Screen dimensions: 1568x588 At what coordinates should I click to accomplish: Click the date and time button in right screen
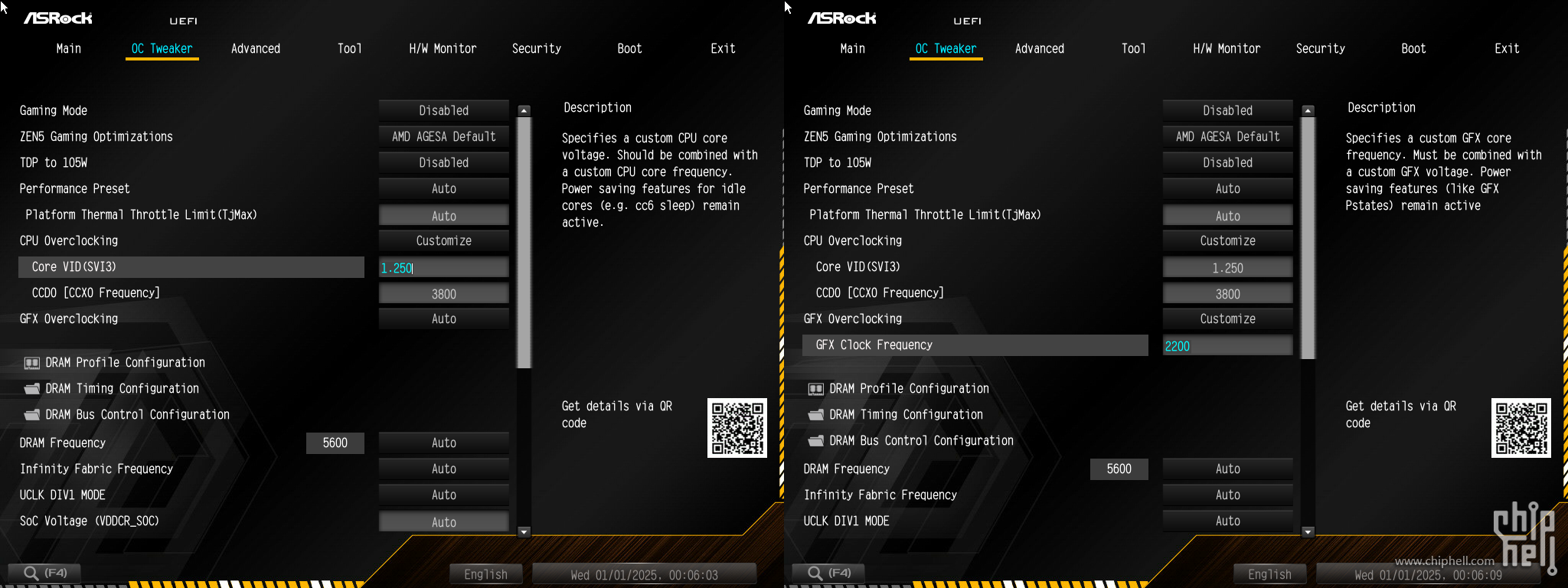coord(1428,575)
